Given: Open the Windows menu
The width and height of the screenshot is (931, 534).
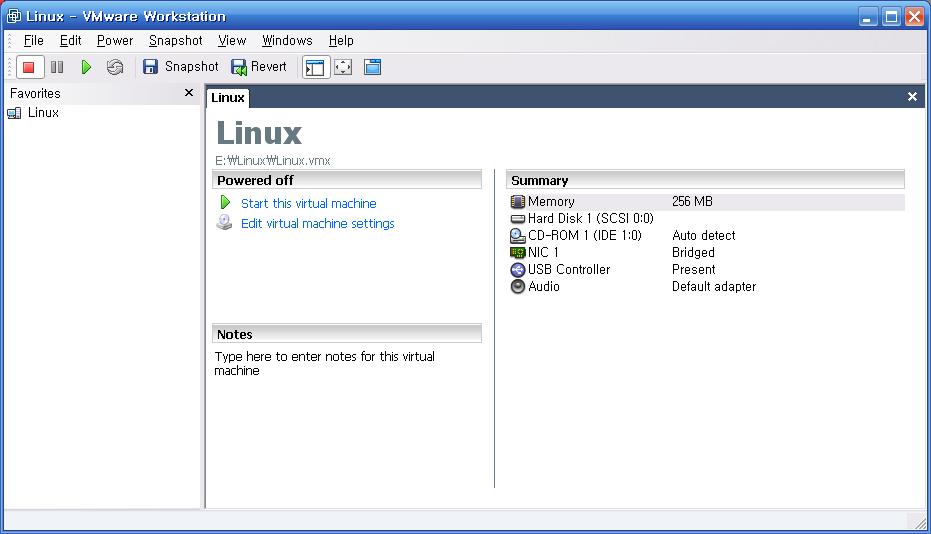Looking at the screenshot, I should point(287,40).
